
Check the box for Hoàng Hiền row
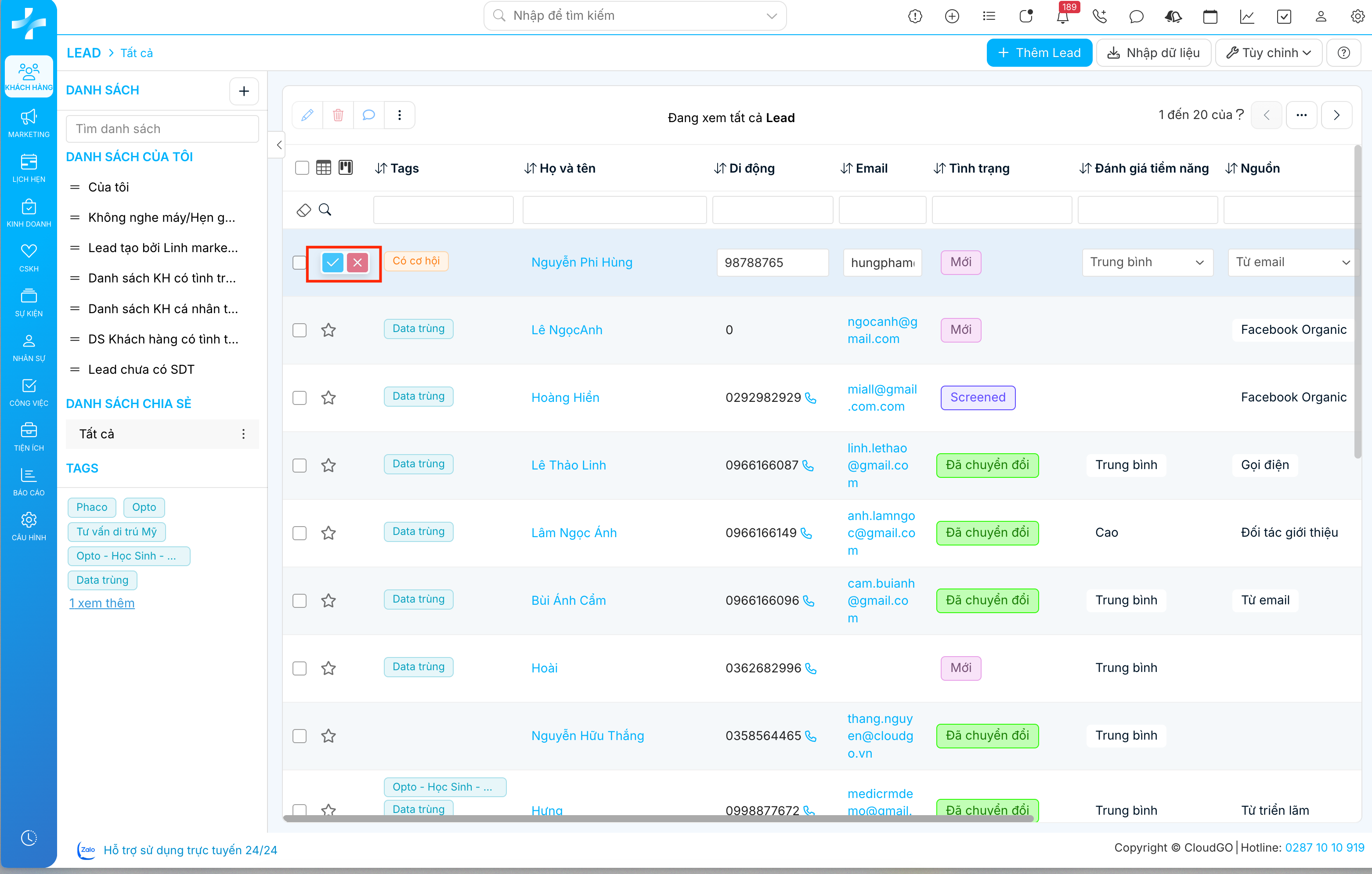tap(299, 397)
